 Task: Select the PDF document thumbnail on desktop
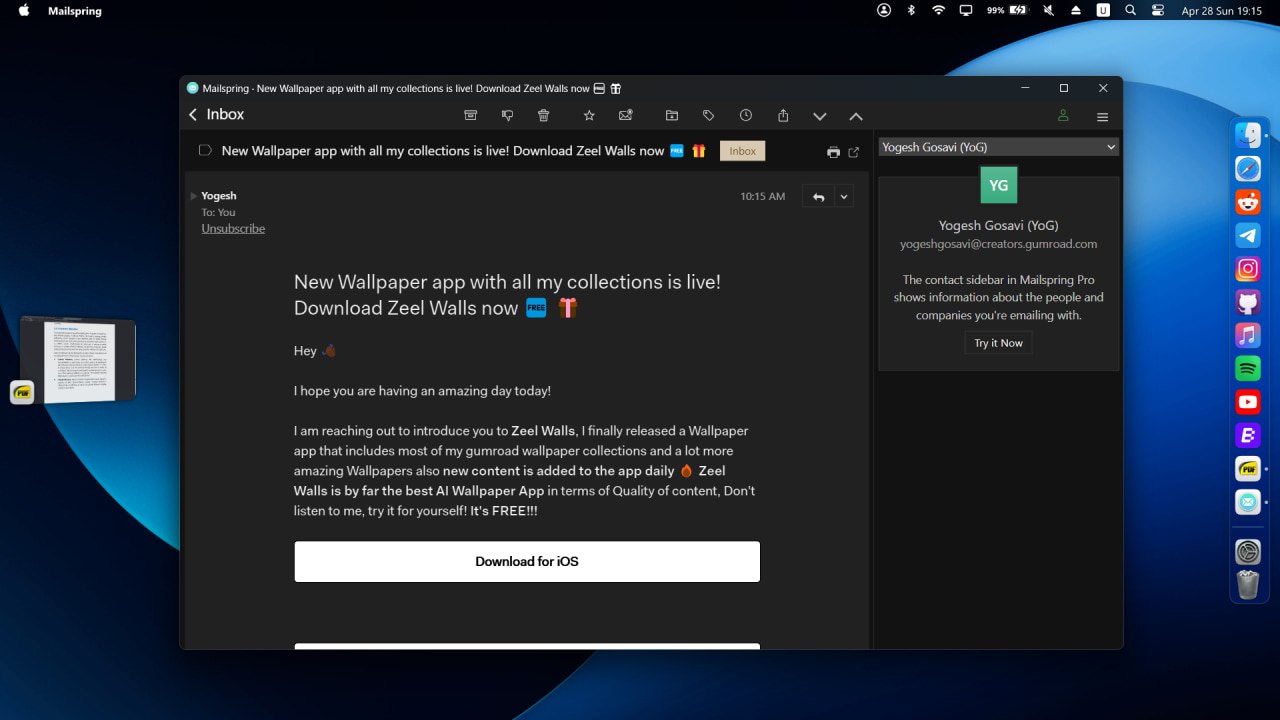[77, 360]
